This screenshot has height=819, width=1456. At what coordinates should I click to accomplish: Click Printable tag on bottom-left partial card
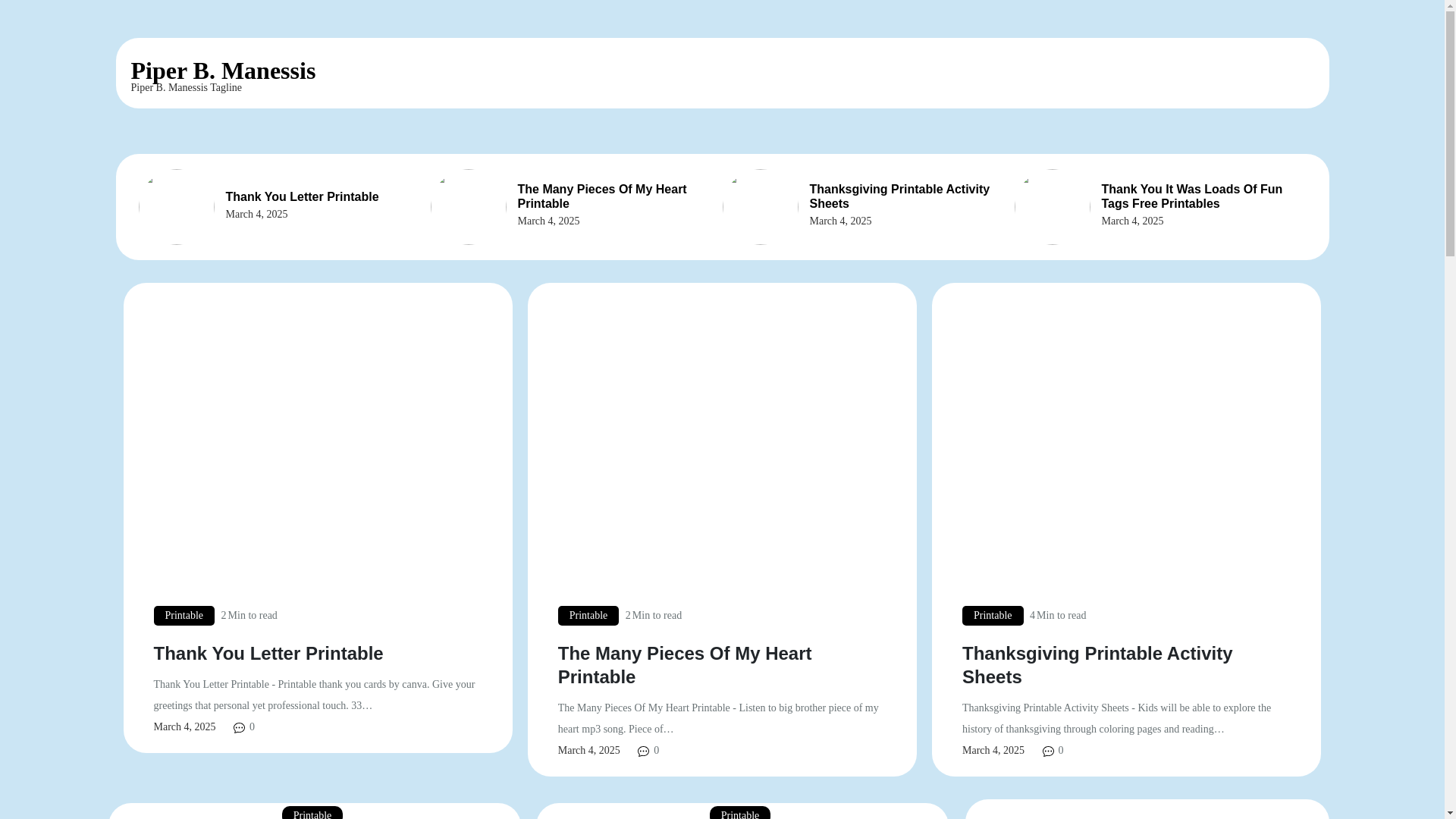tap(312, 813)
